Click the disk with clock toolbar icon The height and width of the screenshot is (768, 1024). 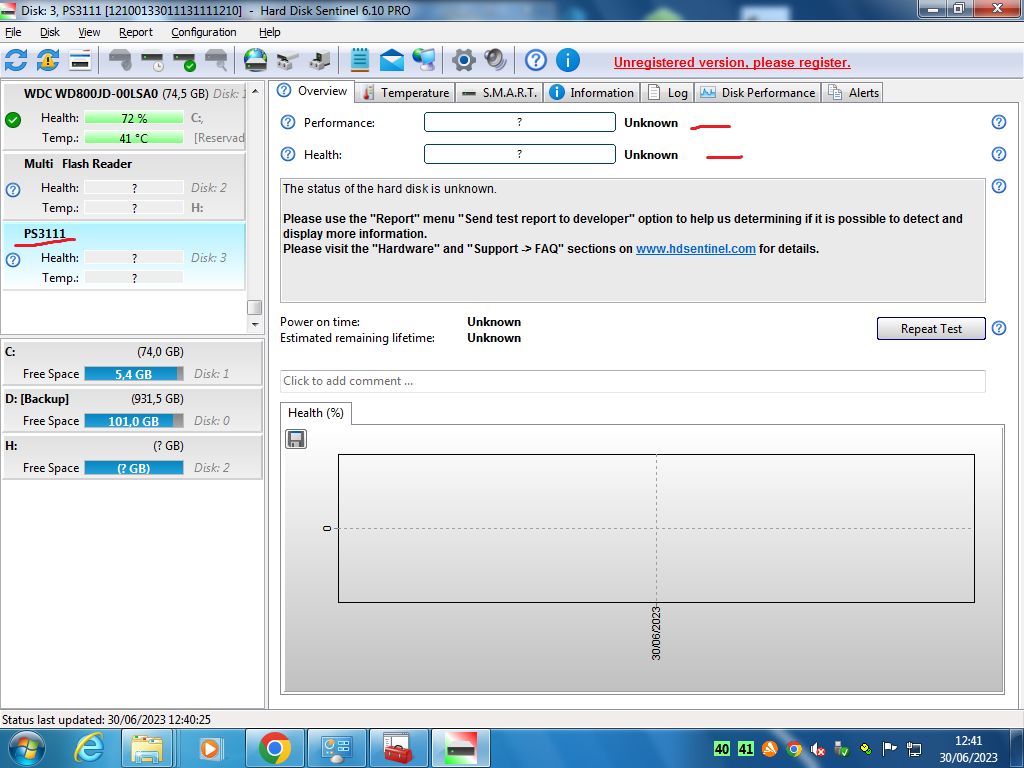point(153,60)
